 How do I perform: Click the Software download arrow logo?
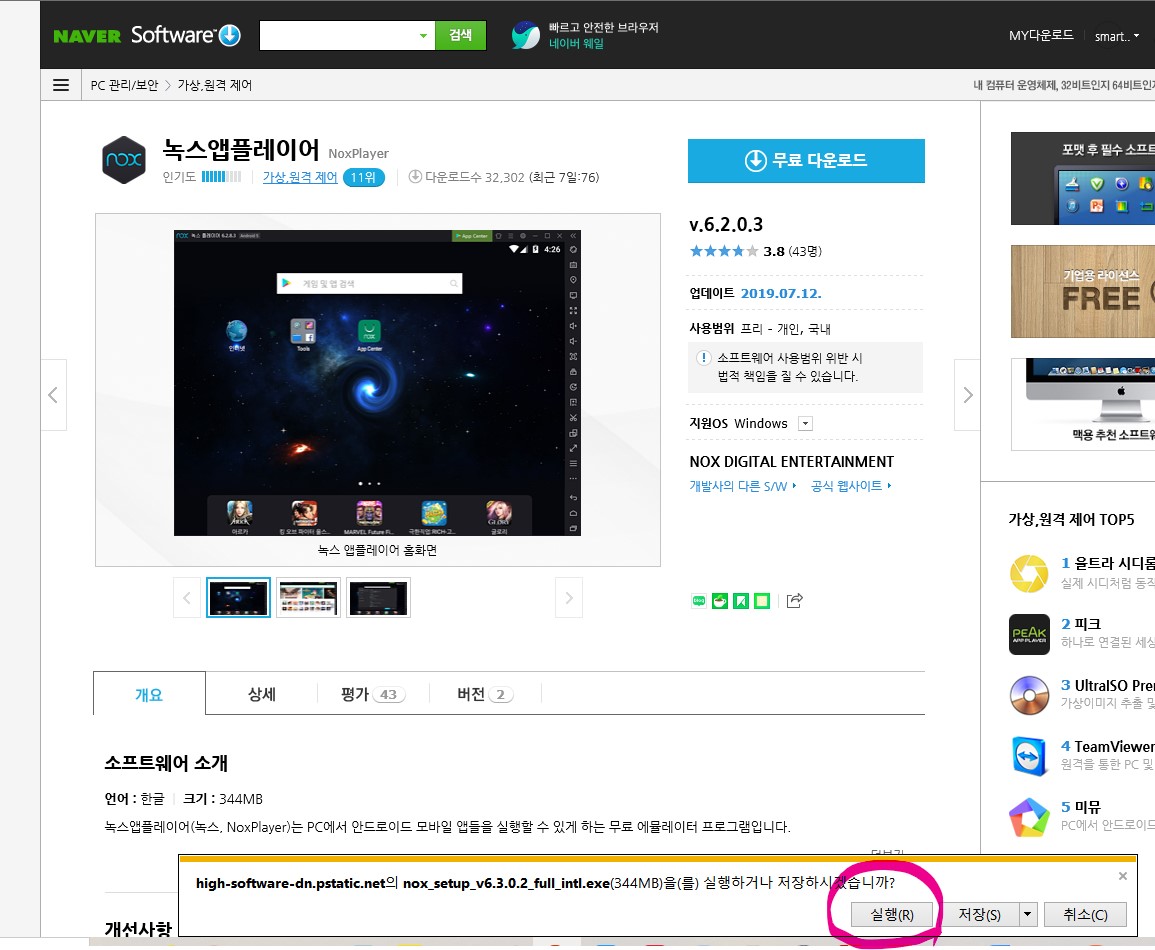pos(230,35)
